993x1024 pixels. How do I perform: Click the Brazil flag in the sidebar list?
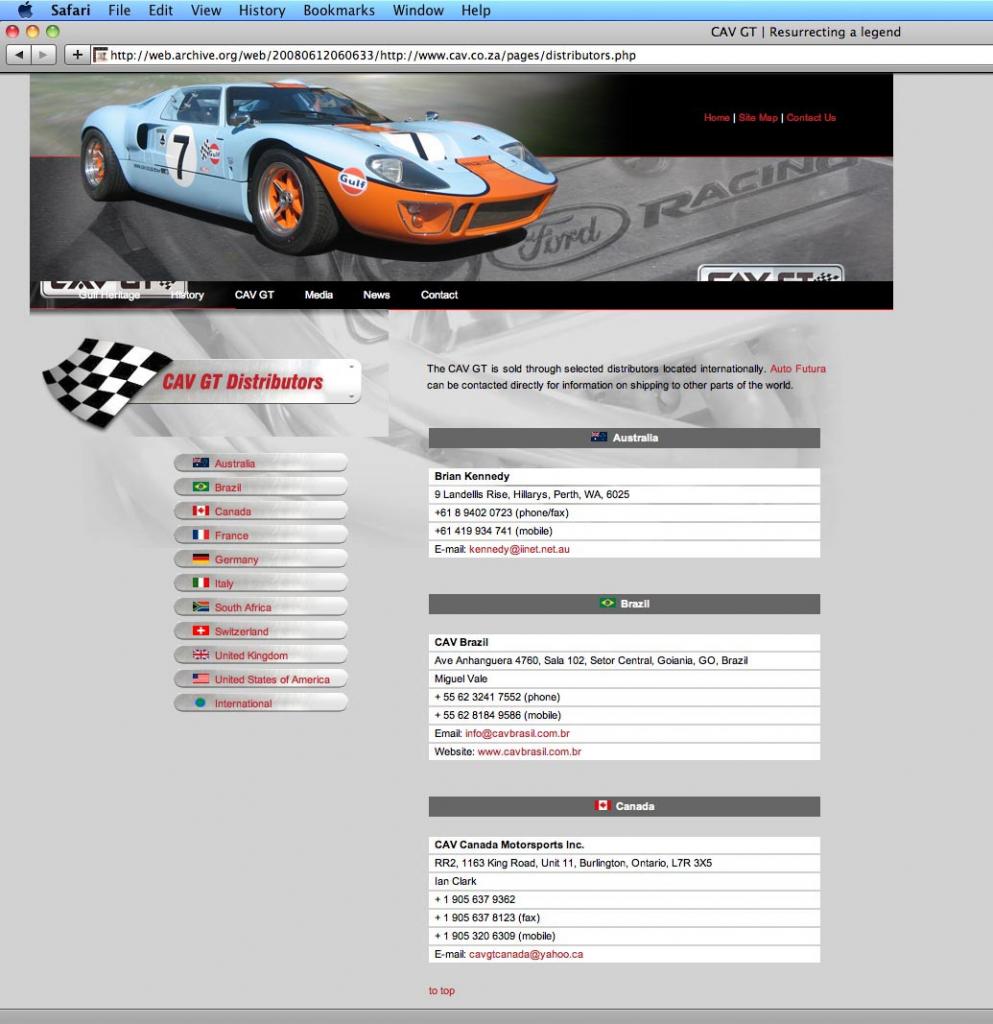[200, 487]
